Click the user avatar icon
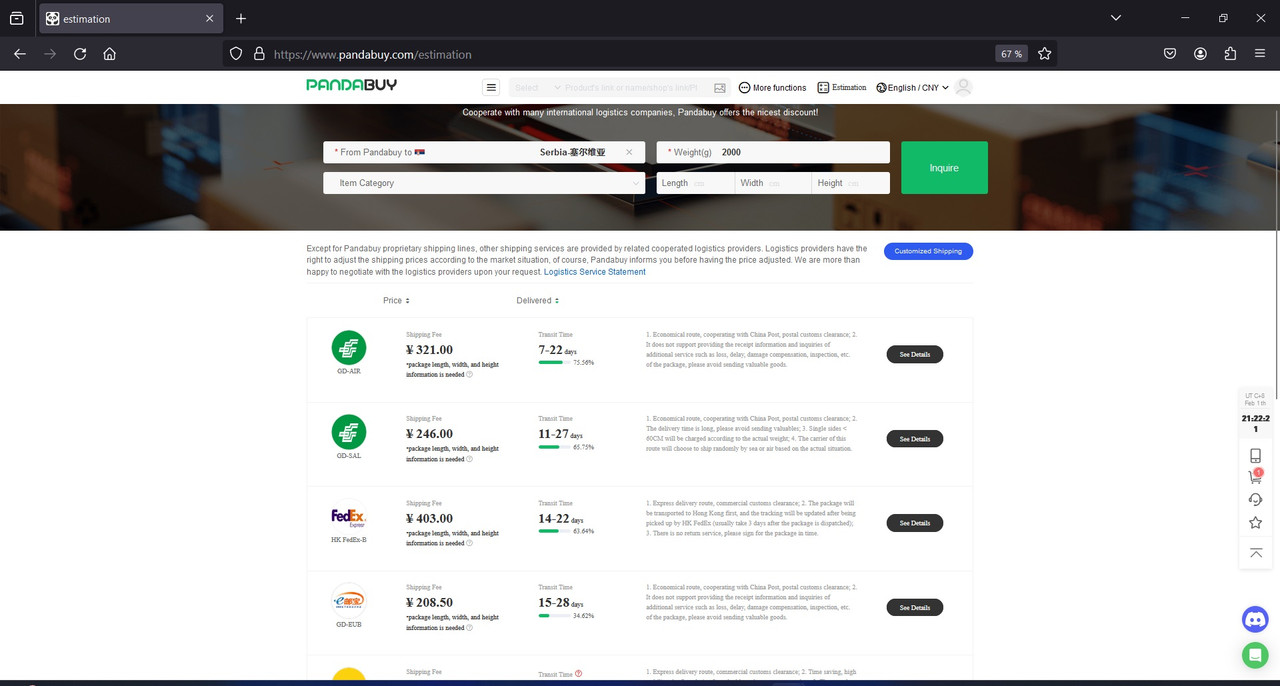The height and width of the screenshot is (686, 1280). [x=963, y=88]
